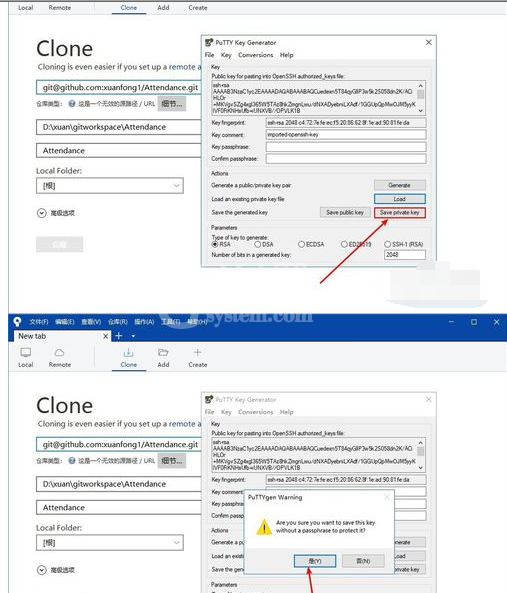
Task: Select SSH-1 (RSA) key type in upper PuTTY window
Action: (388, 244)
